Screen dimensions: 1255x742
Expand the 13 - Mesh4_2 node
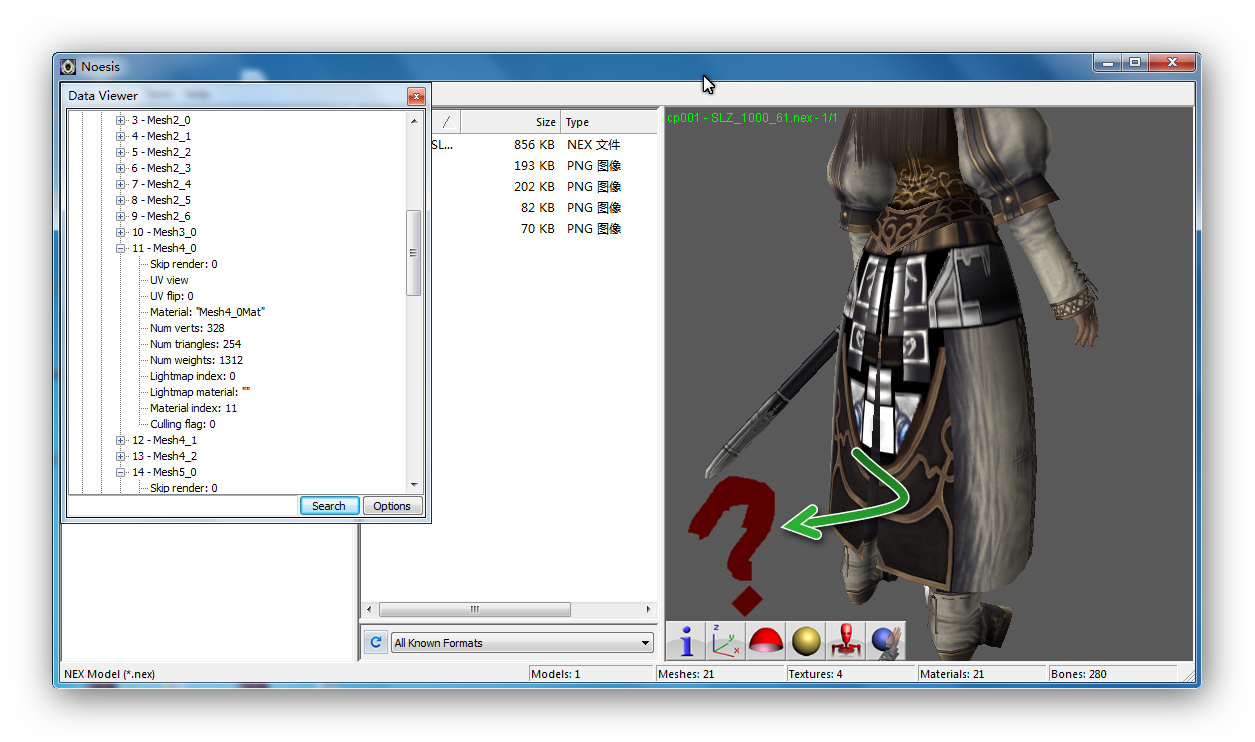pyautogui.click(x=120, y=456)
